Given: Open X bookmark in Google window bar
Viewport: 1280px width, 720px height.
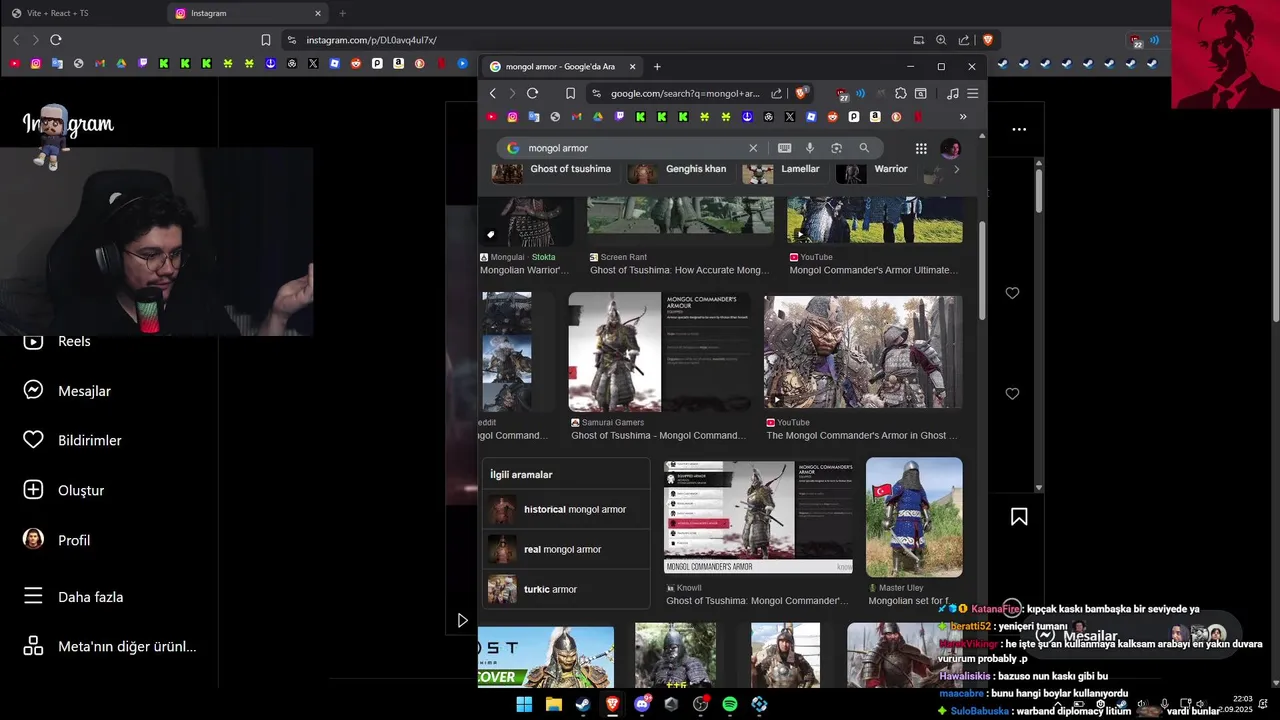Looking at the screenshot, I should point(790,117).
